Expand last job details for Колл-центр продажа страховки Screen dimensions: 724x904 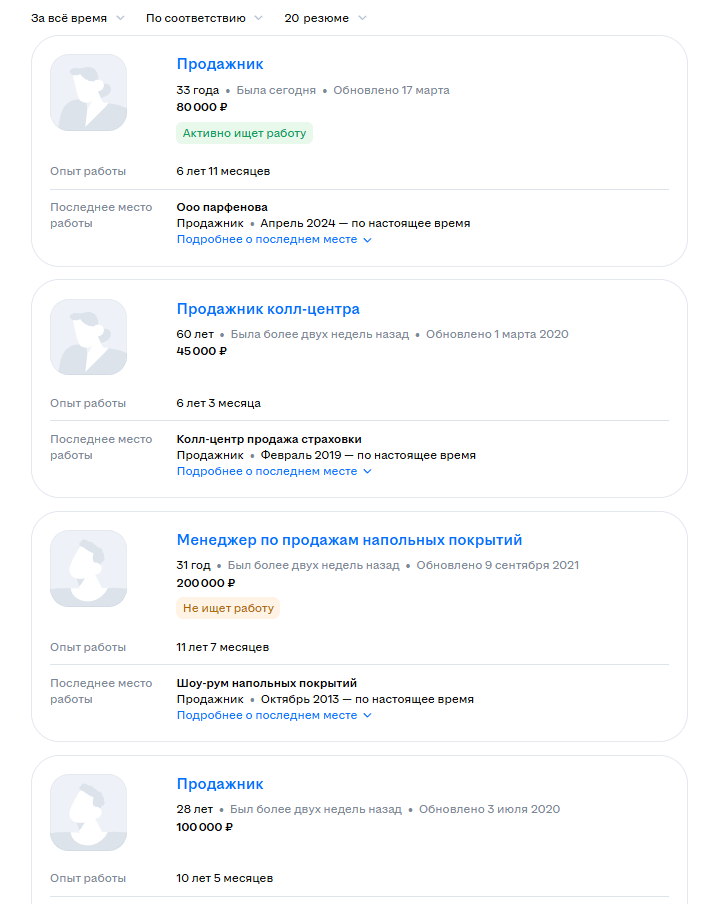coord(267,471)
